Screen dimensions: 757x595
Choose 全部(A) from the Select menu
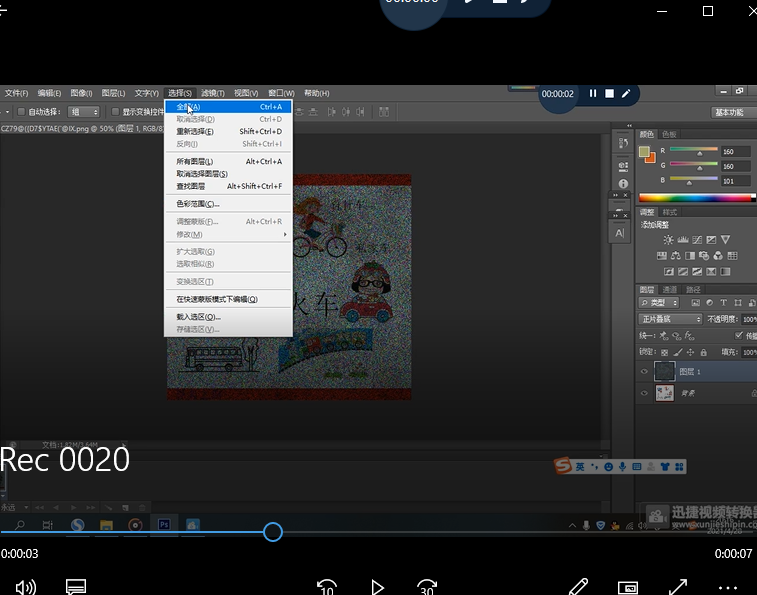(228, 107)
